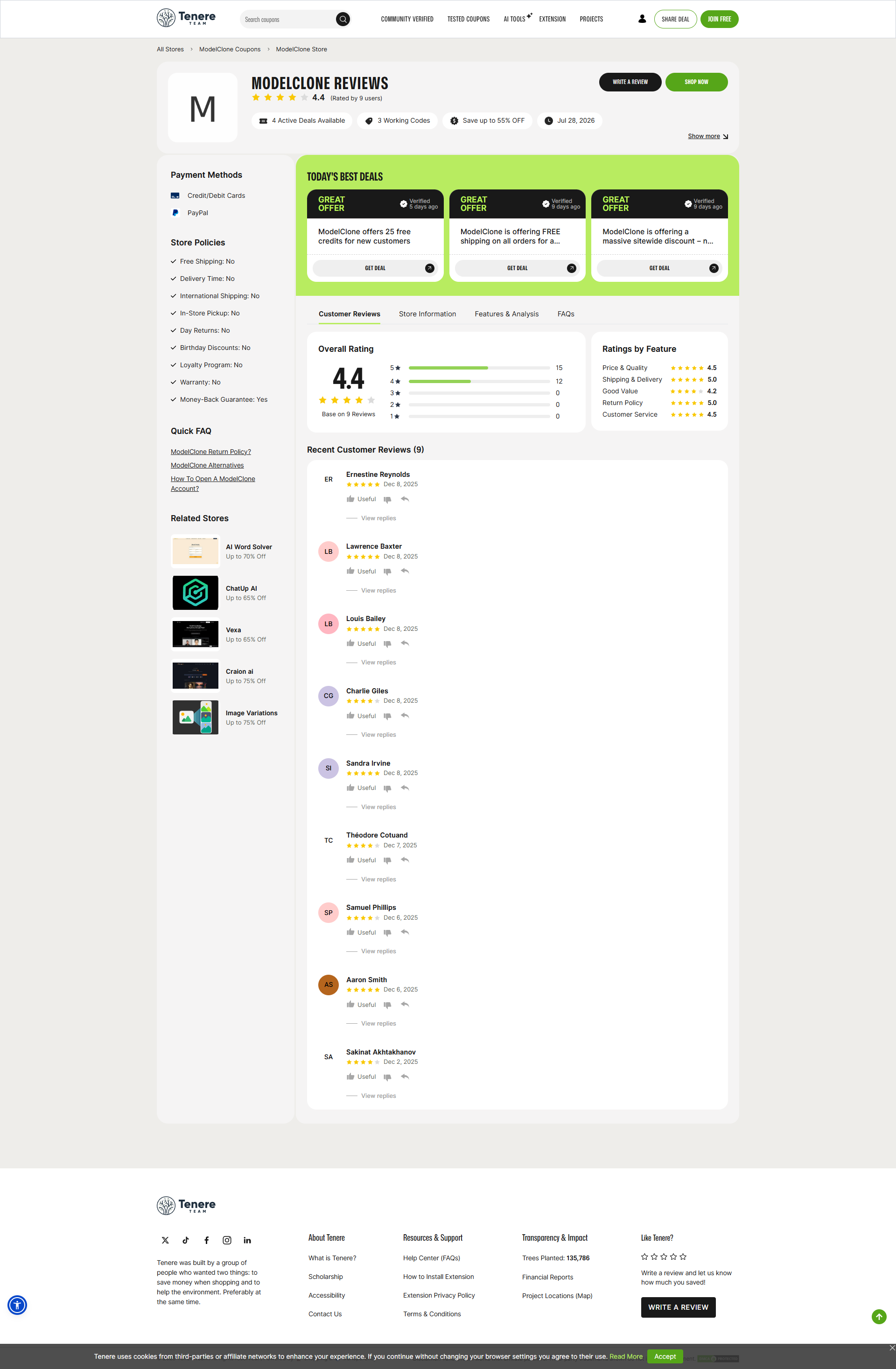Click the 4-star rating distribution bar
Viewport: 896px width, 1369px height.
click(x=479, y=381)
